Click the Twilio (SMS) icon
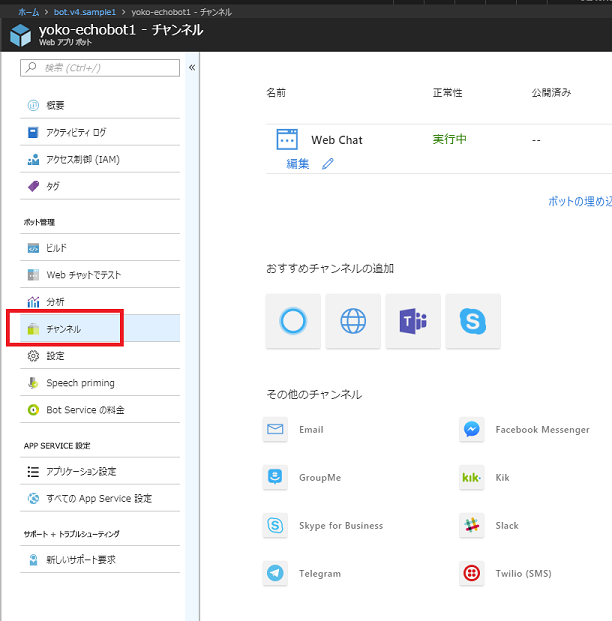The width and height of the screenshot is (612, 621). tap(472, 573)
